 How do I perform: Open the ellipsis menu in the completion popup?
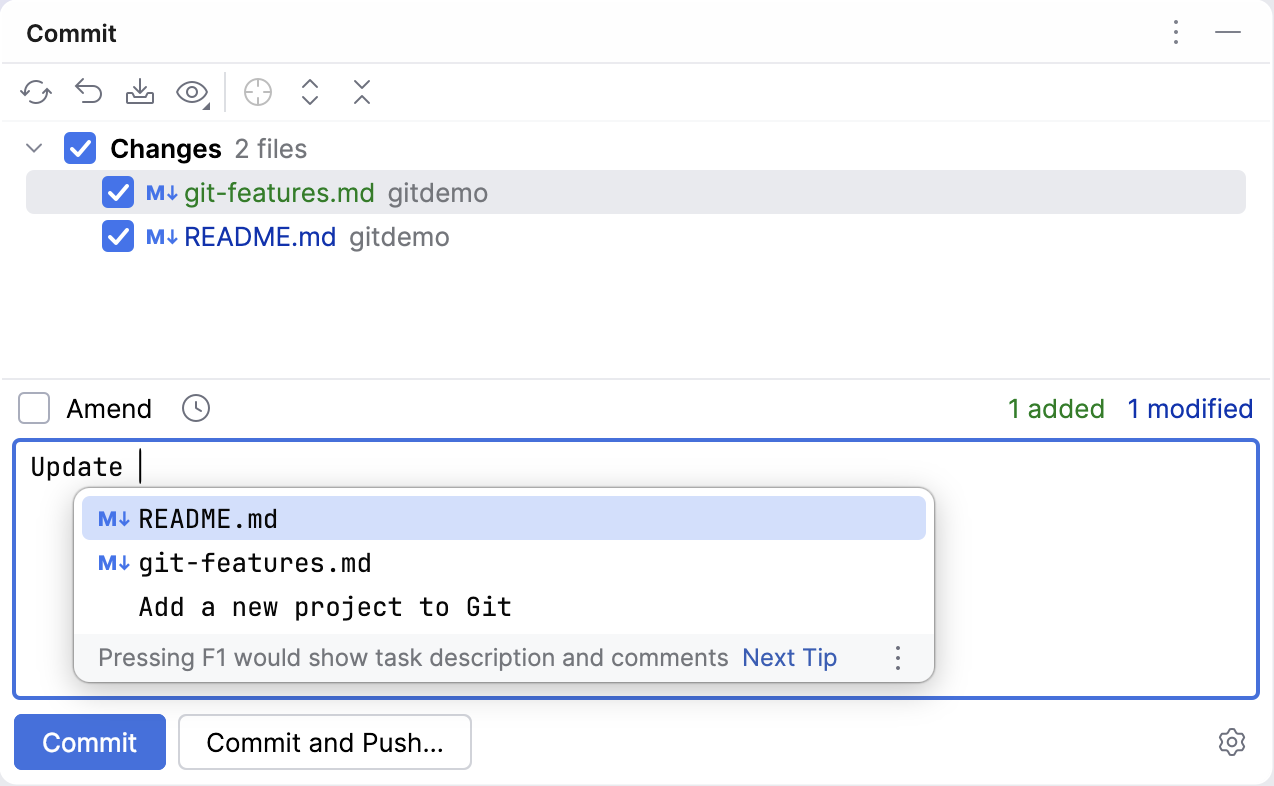tap(897, 657)
